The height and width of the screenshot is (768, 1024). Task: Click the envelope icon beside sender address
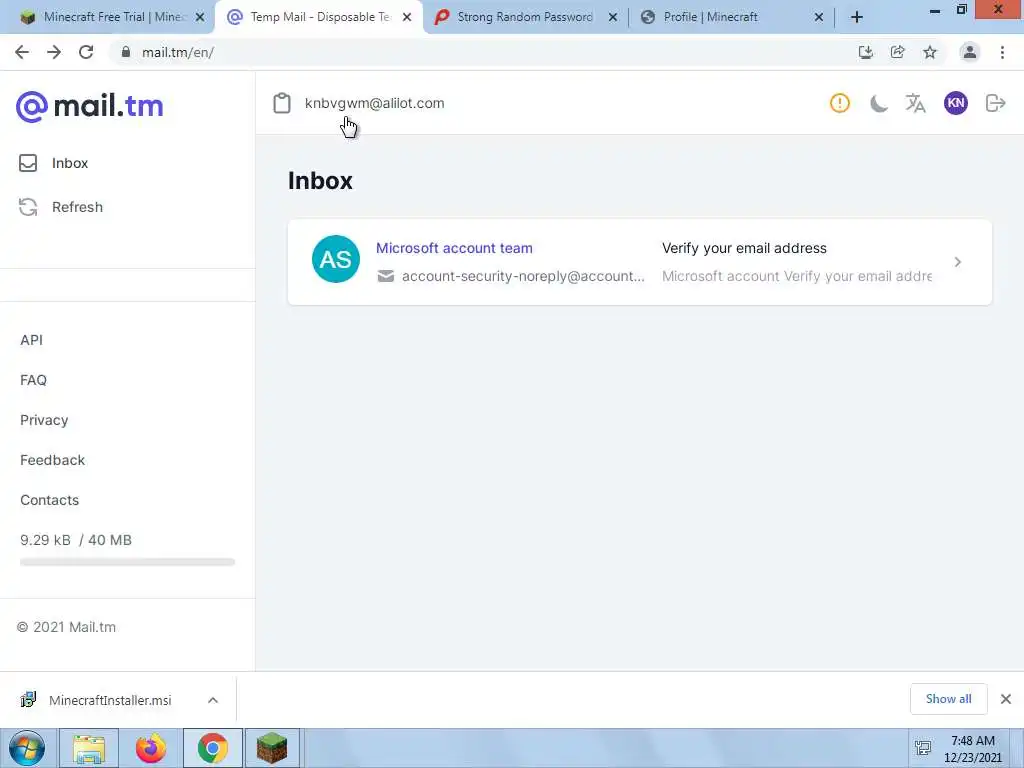[x=386, y=276]
